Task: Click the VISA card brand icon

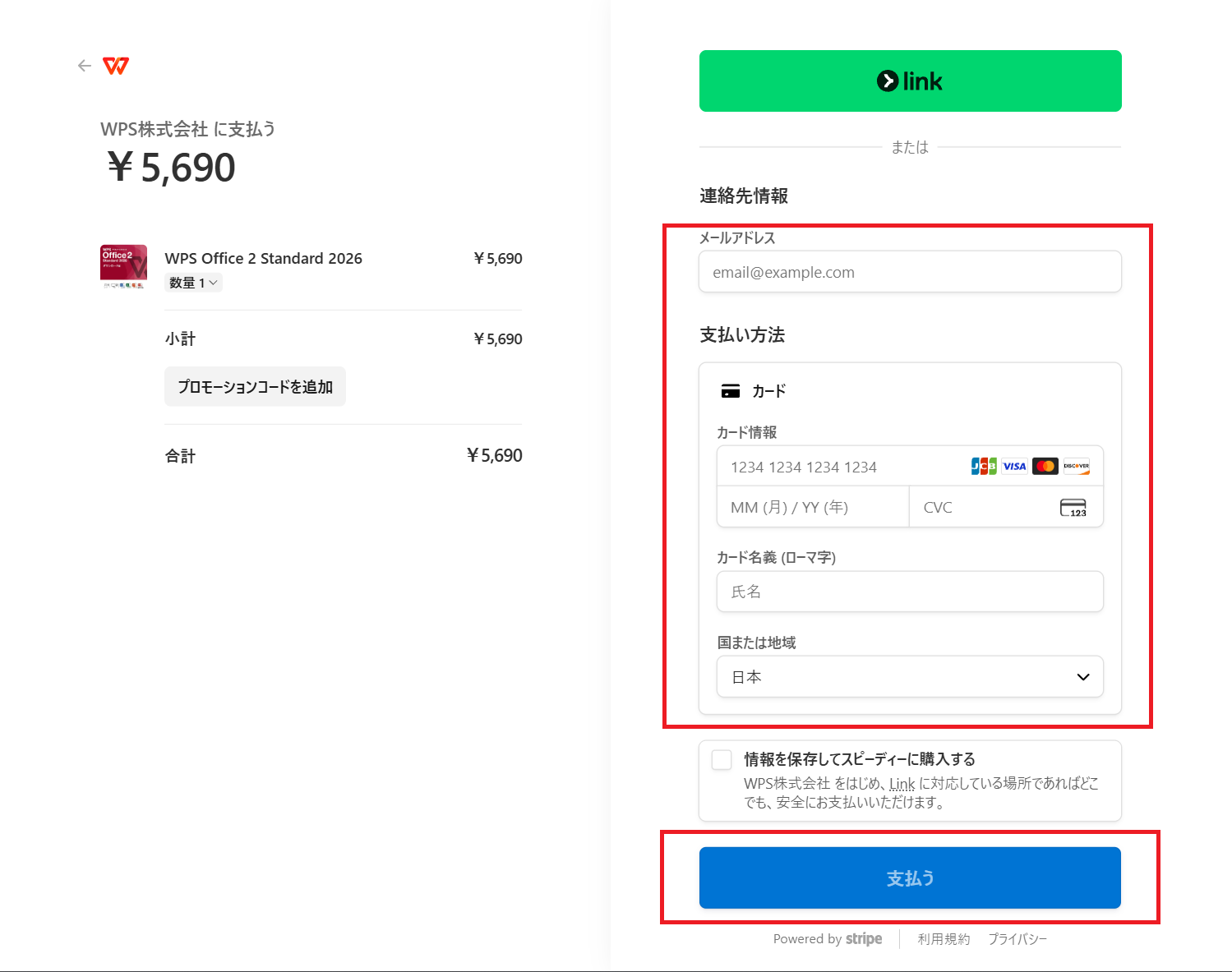Action: coord(1015,466)
